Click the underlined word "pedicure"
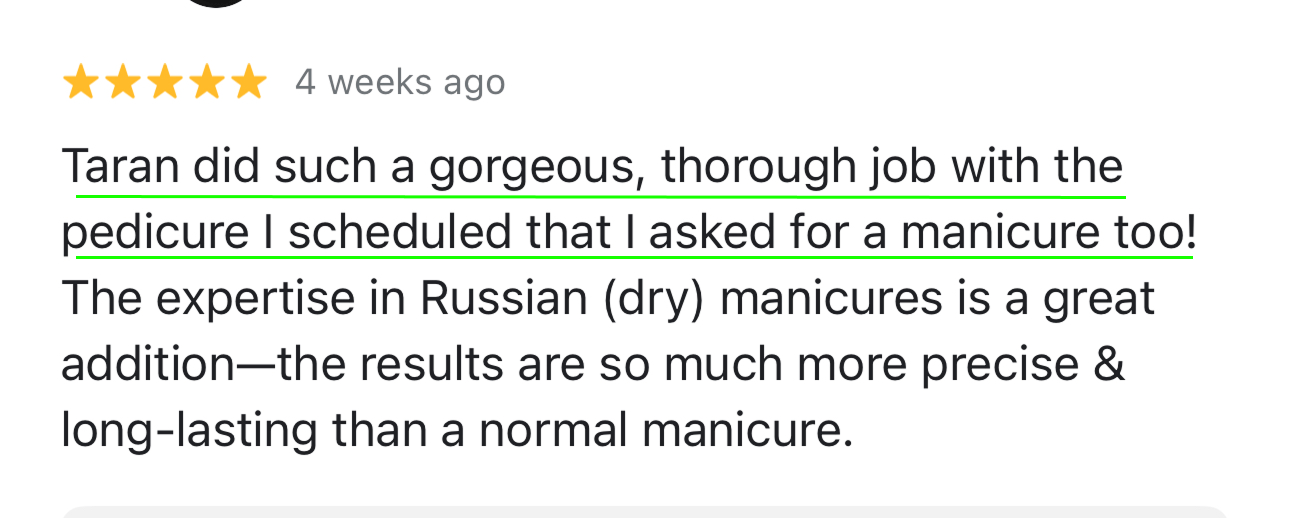Viewport: 1290px width, 518px height. pyautogui.click(x=155, y=234)
